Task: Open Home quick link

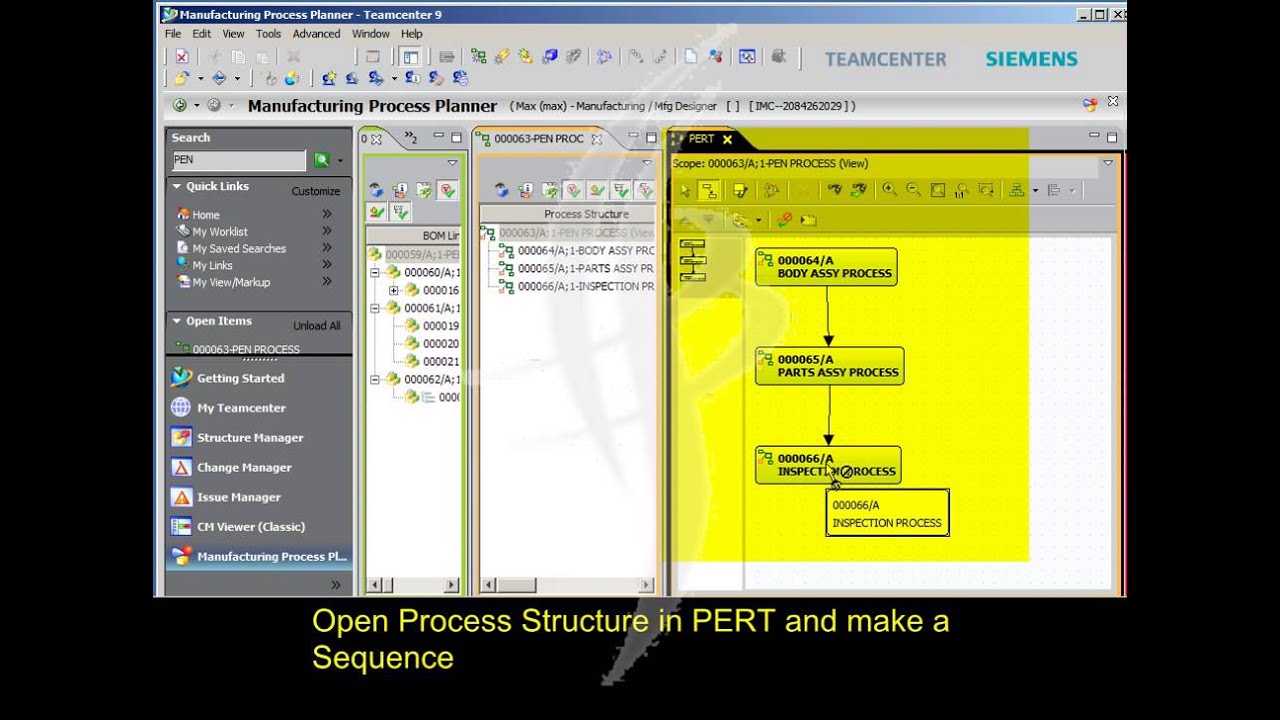Action: (206, 214)
